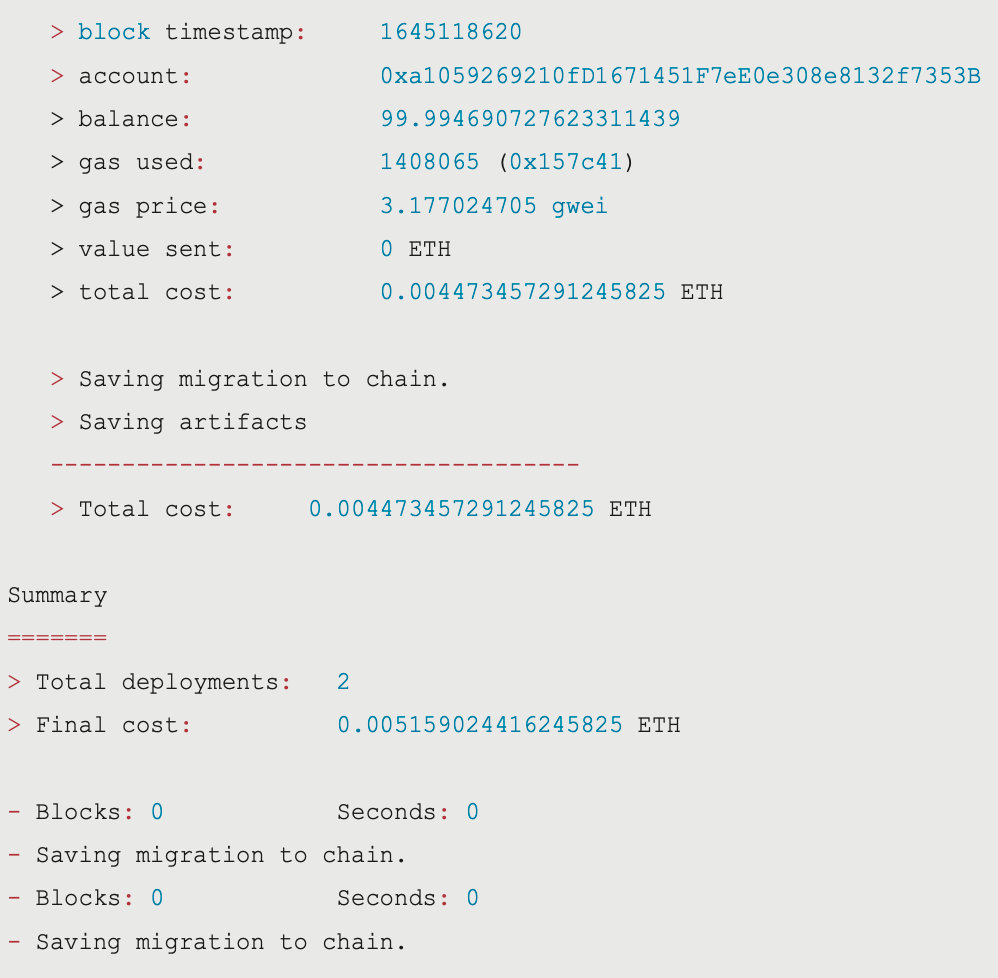
Task: Click the "value sent" label
Action: (150, 249)
